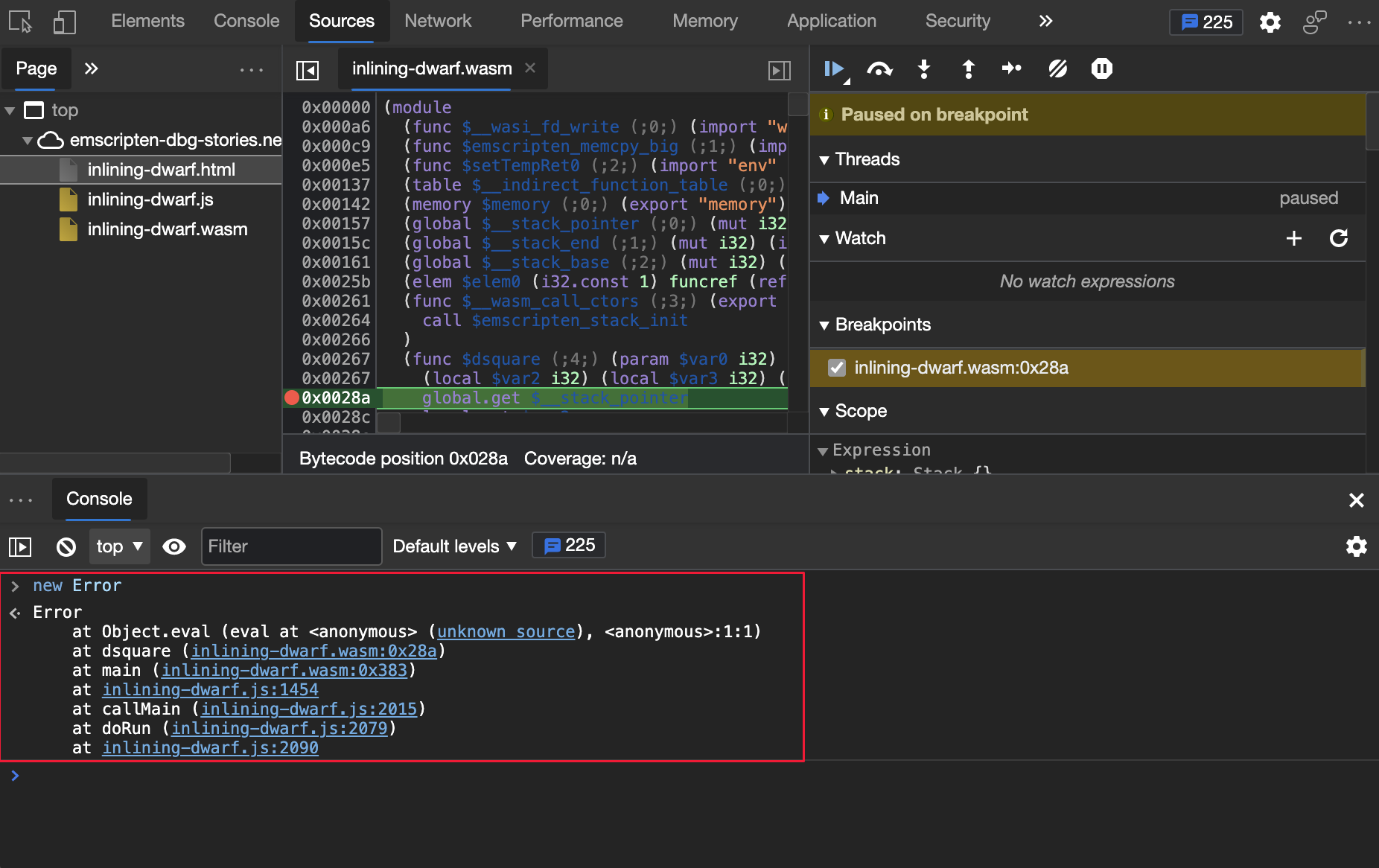Create a live expression with the eye icon

click(x=174, y=546)
